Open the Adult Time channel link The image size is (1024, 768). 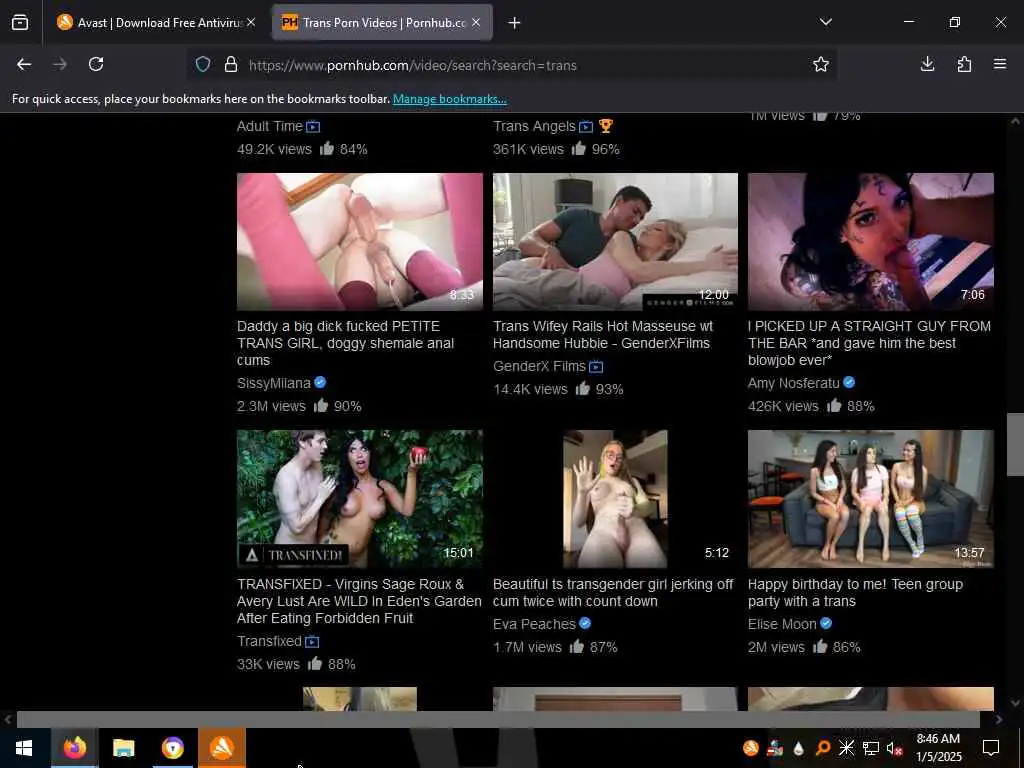[x=270, y=126]
